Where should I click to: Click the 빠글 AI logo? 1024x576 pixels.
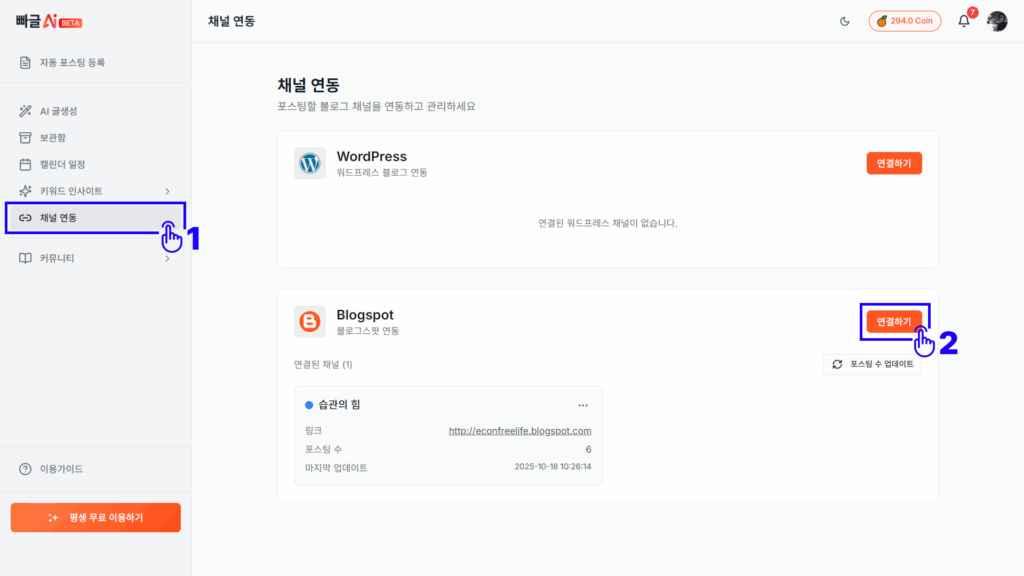49,21
